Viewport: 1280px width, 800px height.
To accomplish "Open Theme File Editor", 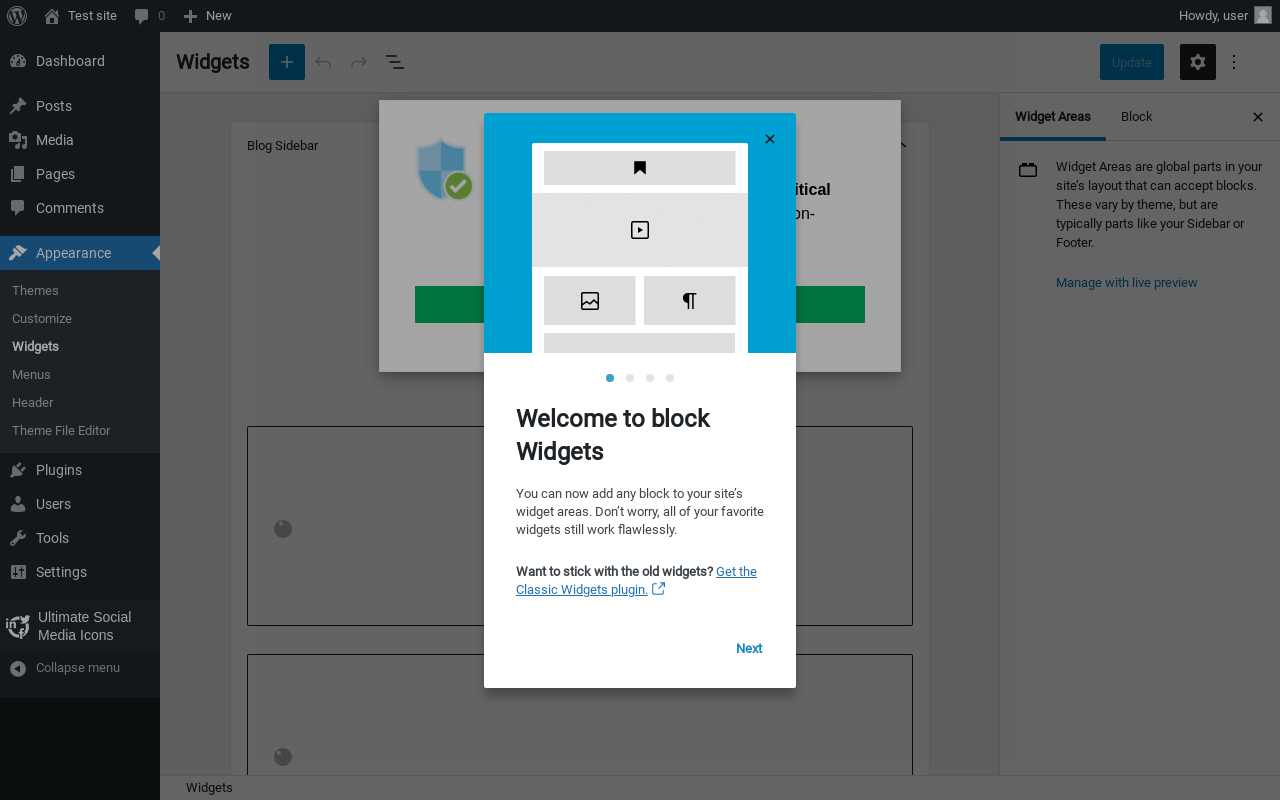I will [x=61, y=431].
